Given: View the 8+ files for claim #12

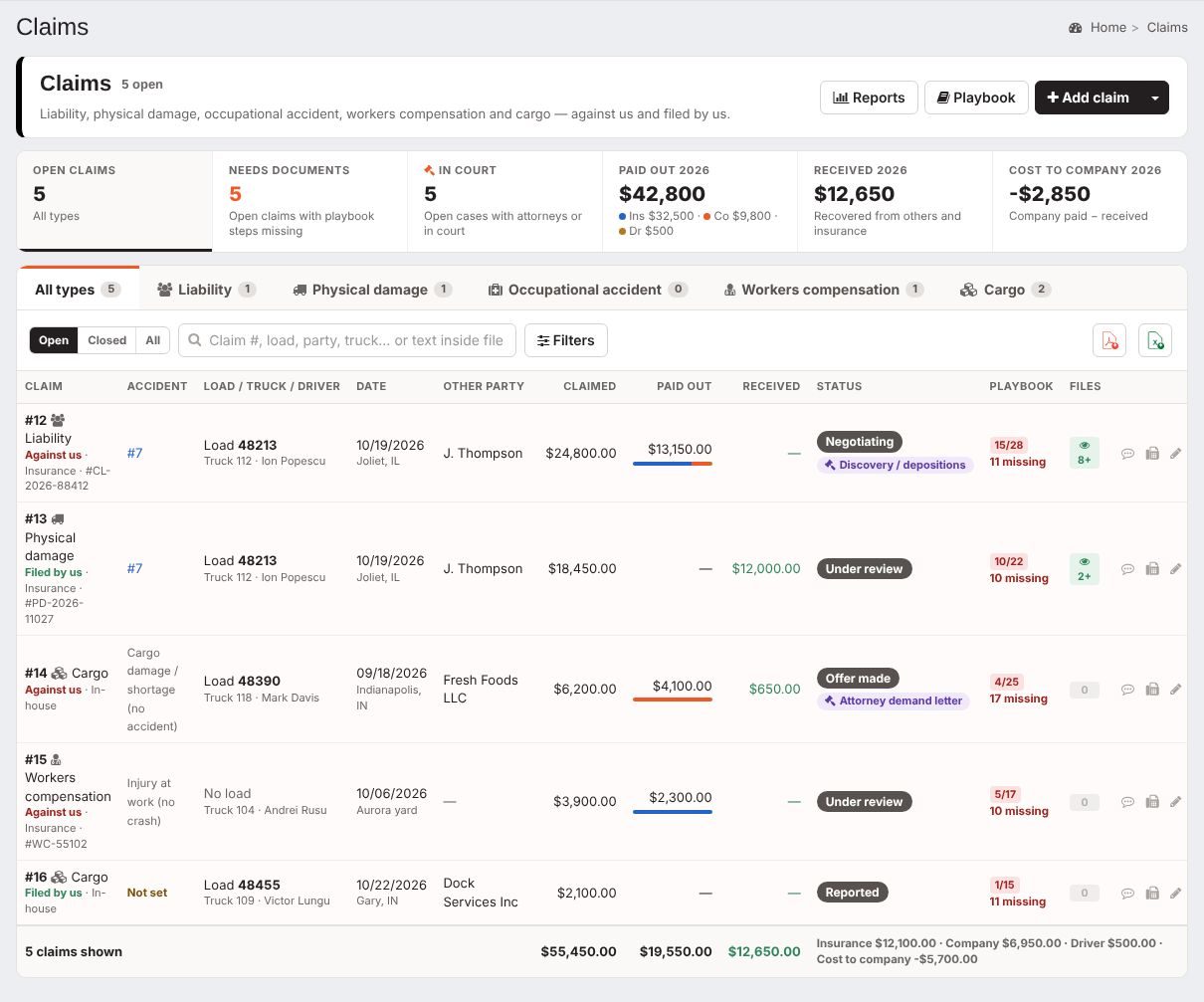Looking at the screenshot, I should tap(1085, 453).
